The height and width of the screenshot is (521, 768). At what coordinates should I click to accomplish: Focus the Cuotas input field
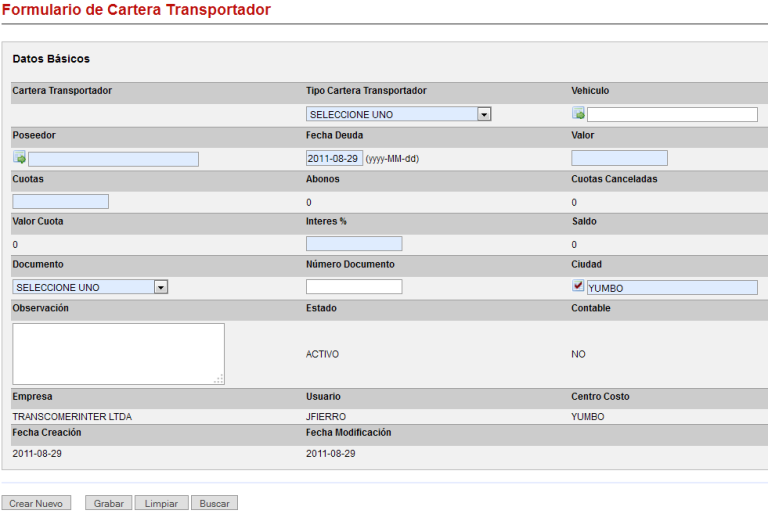tap(60, 201)
